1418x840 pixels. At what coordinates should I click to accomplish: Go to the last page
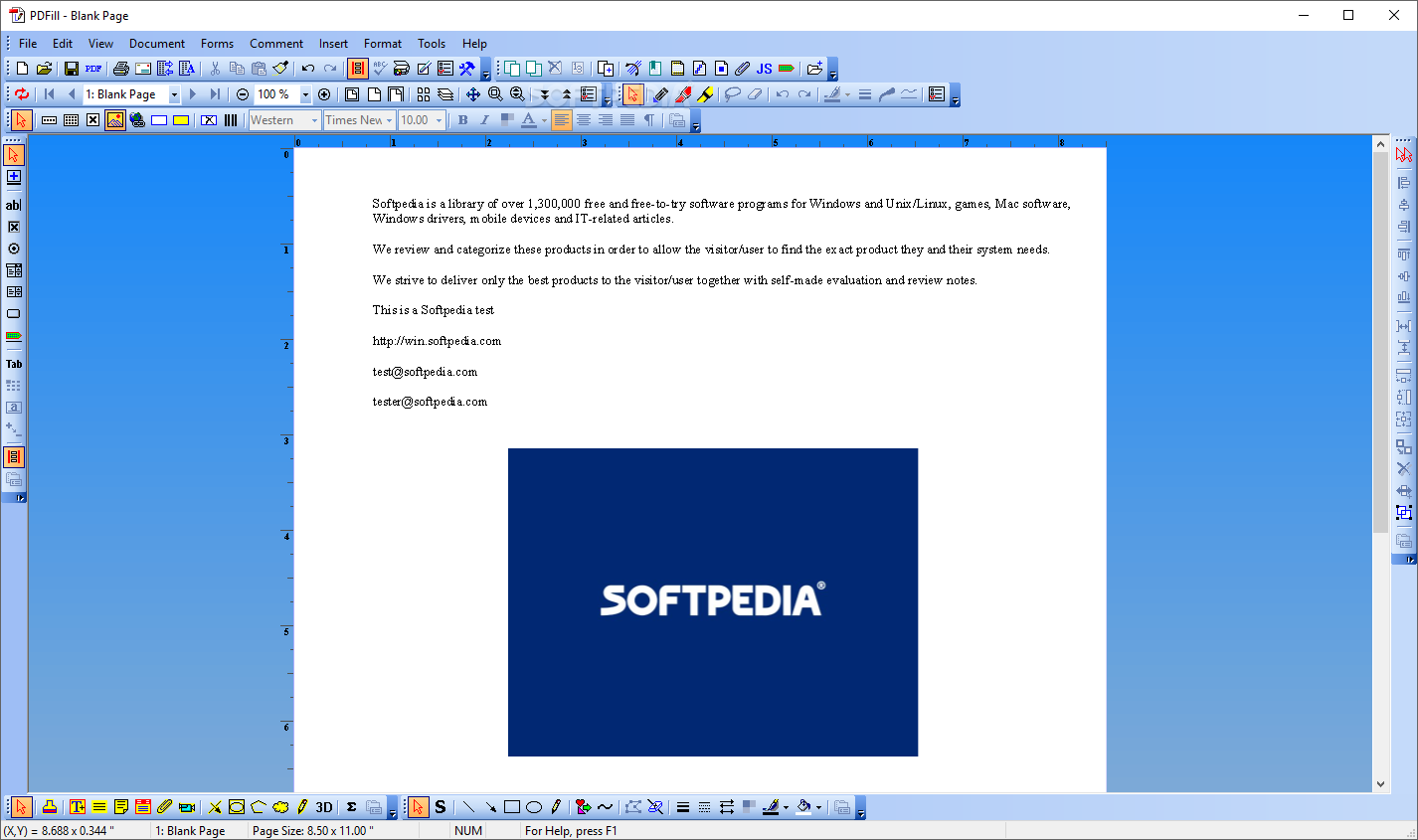[215, 94]
